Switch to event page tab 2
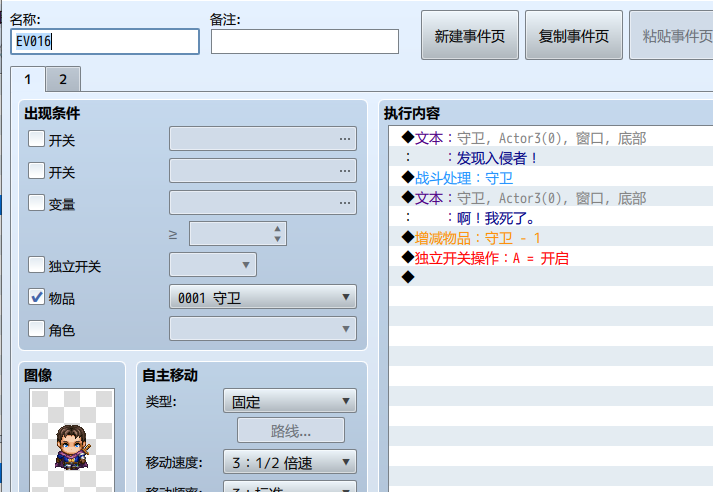The height and width of the screenshot is (492, 713). click(x=63, y=79)
